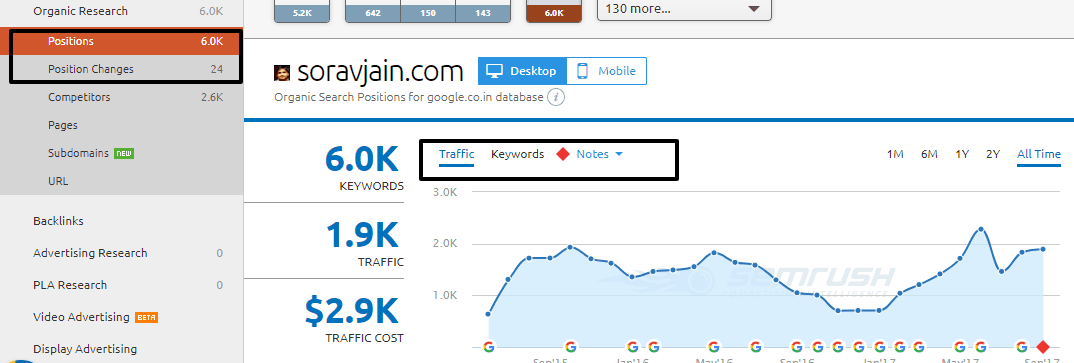The image size is (1074, 363).
Task: Open the 130 more dropdown
Action: click(684, 9)
